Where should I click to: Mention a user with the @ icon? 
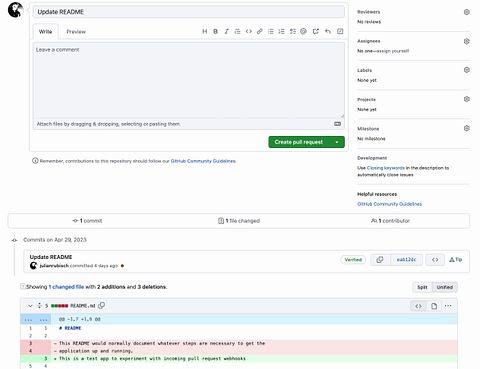pos(303,31)
